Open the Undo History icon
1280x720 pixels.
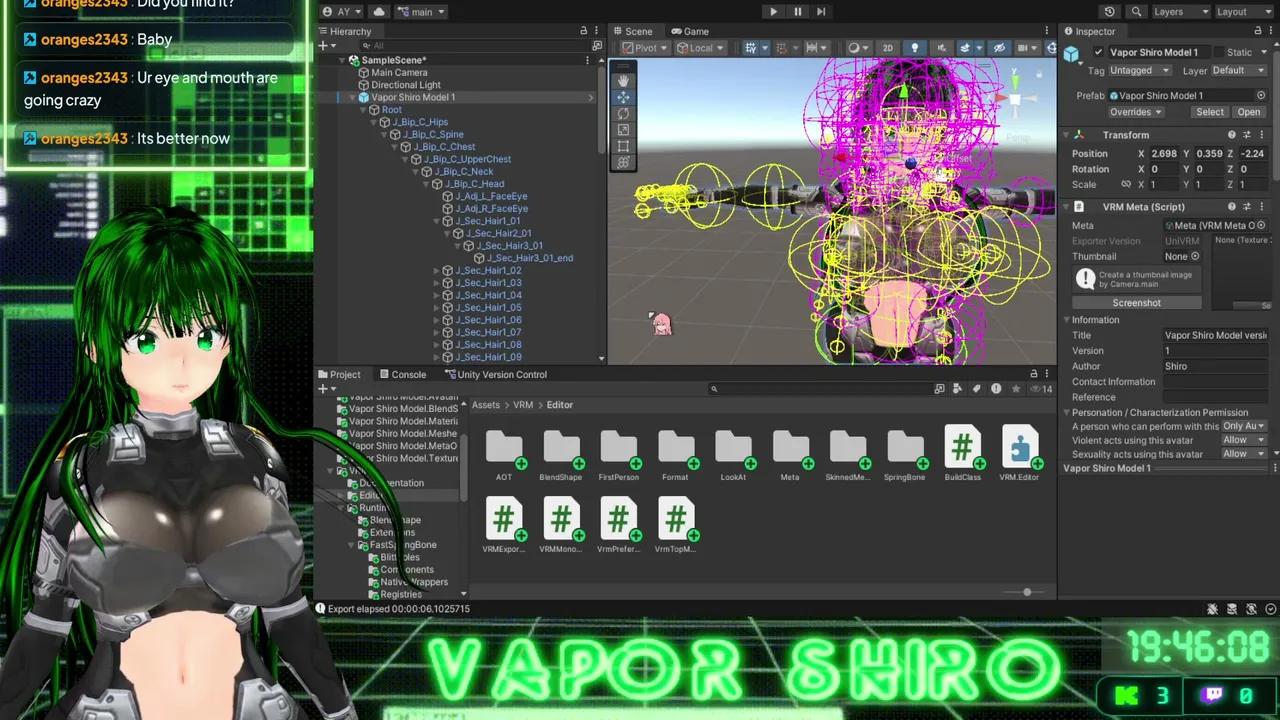[1109, 12]
